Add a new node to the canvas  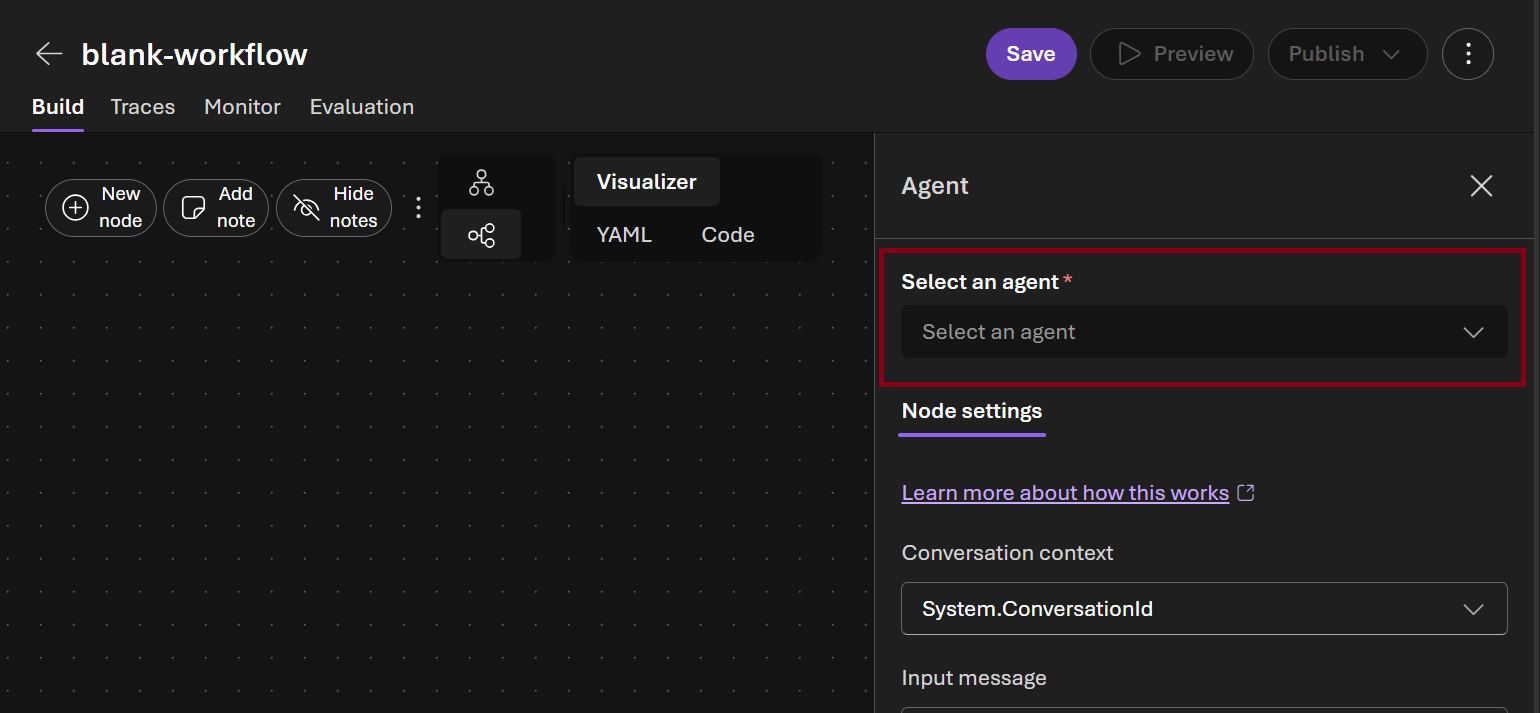[101, 208]
